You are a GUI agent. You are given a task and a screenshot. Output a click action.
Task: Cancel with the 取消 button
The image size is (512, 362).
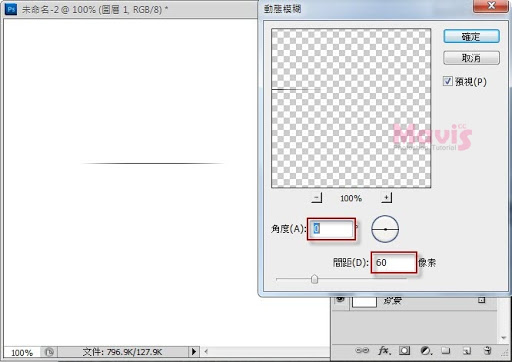(x=471, y=58)
